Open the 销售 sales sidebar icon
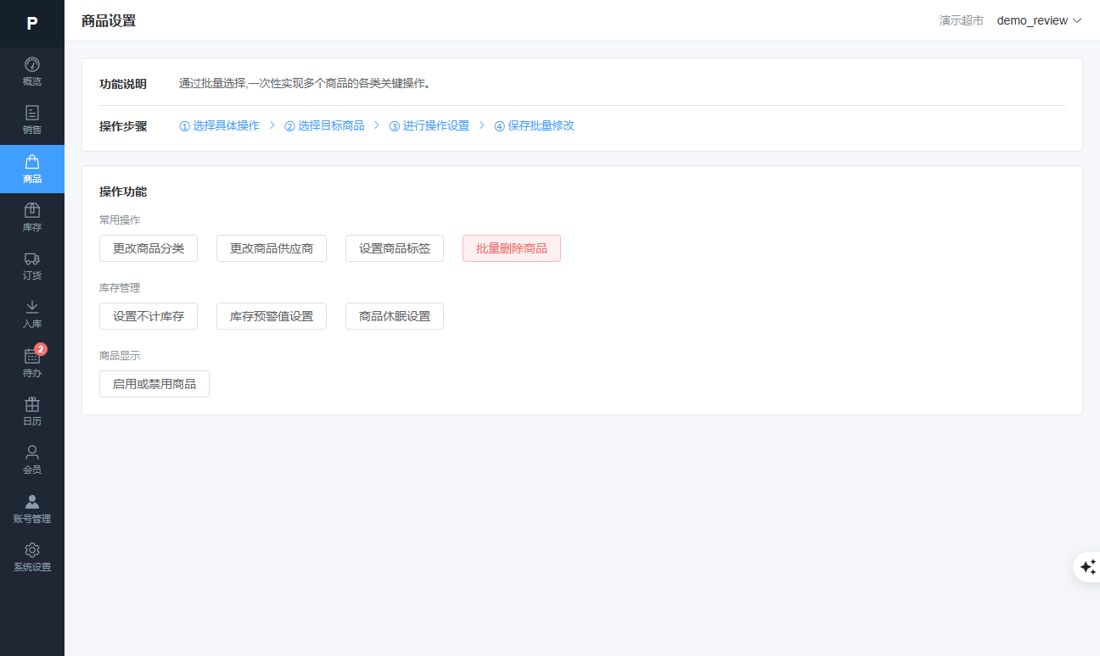1100x656 pixels. click(x=32, y=120)
